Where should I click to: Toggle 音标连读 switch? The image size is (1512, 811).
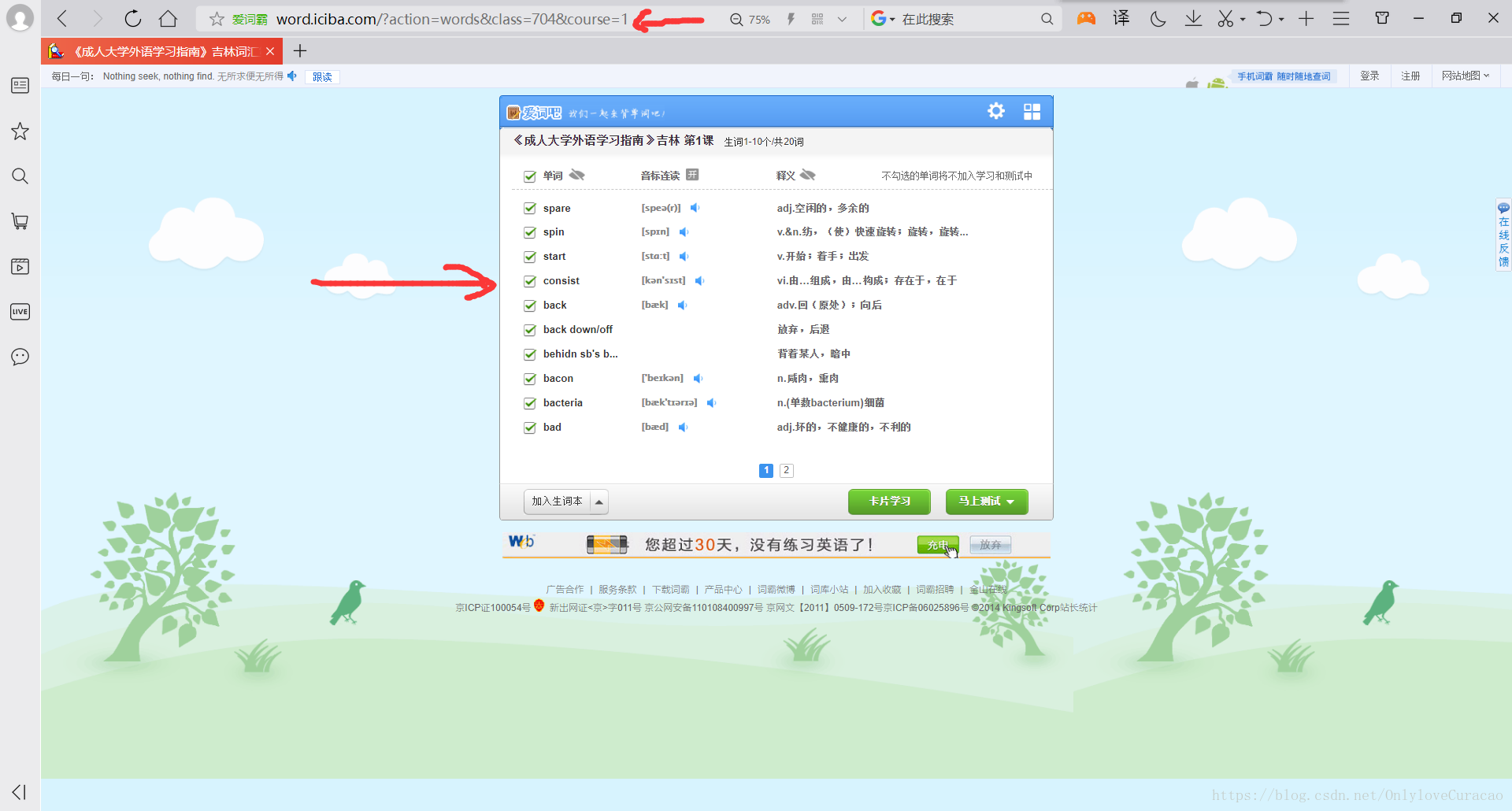692,175
